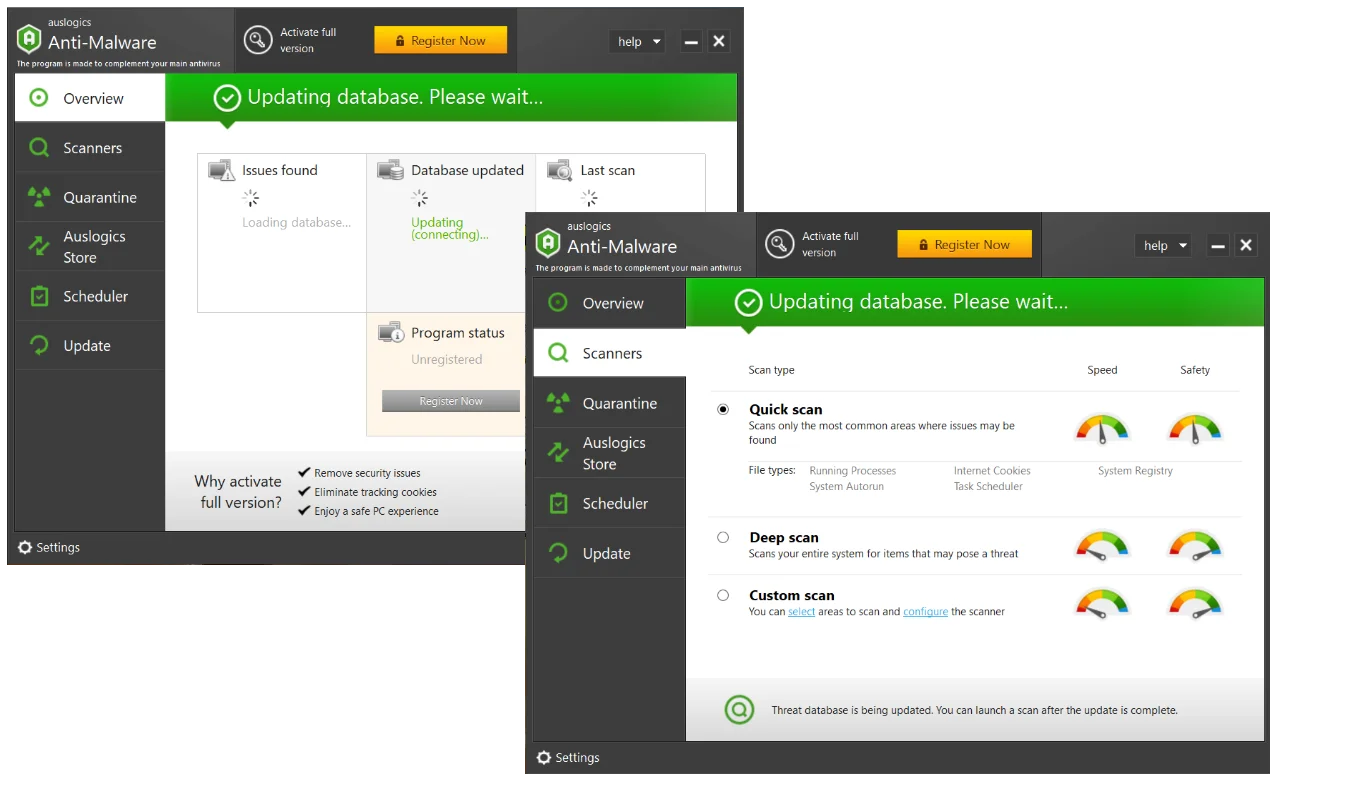
Task: Click "Activate full version" text in back window
Action: point(308,40)
